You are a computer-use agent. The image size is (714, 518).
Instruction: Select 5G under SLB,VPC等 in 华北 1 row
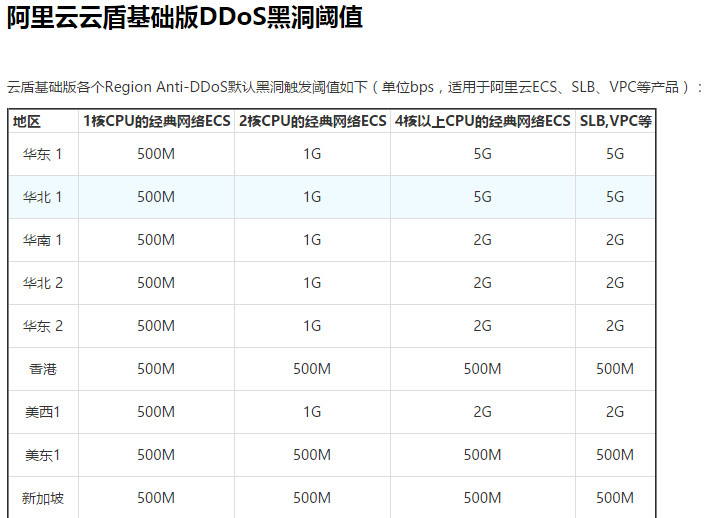point(615,197)
